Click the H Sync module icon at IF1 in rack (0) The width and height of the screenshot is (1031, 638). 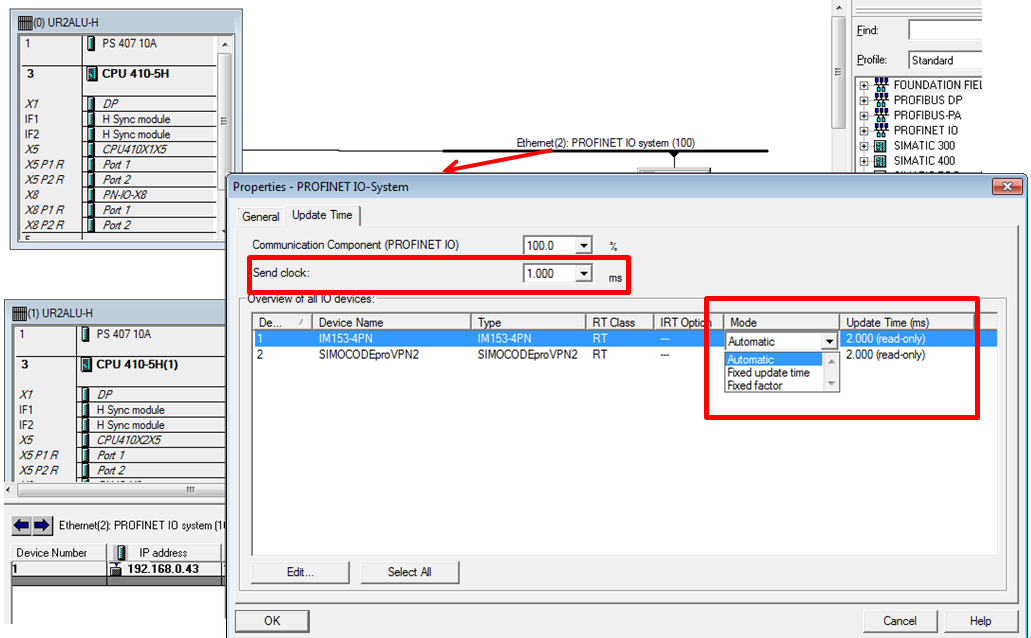pos(91,119)
